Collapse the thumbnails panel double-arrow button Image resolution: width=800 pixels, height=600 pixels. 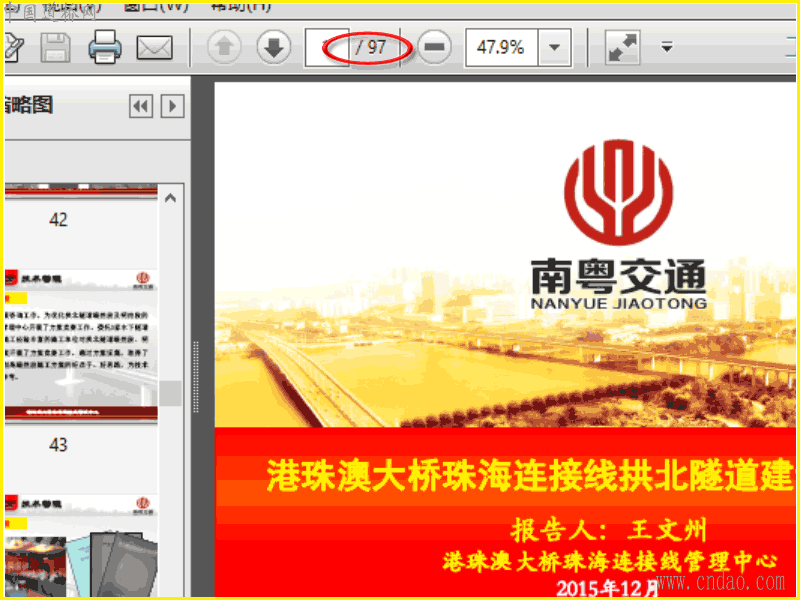point(141,106)
